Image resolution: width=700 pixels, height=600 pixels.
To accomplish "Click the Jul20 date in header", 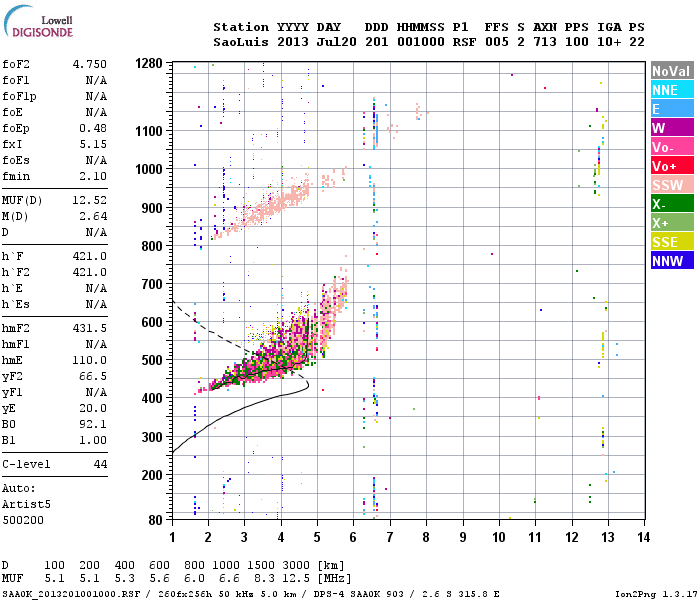I will [337, 42].
